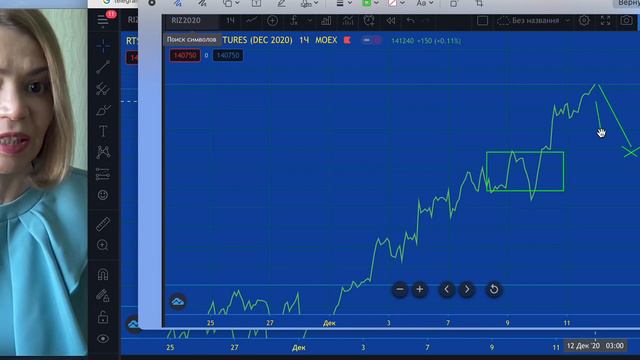Open the financials bar-chart icon
640x360 pixels.
pyautogui.click(x=326, y=20)
